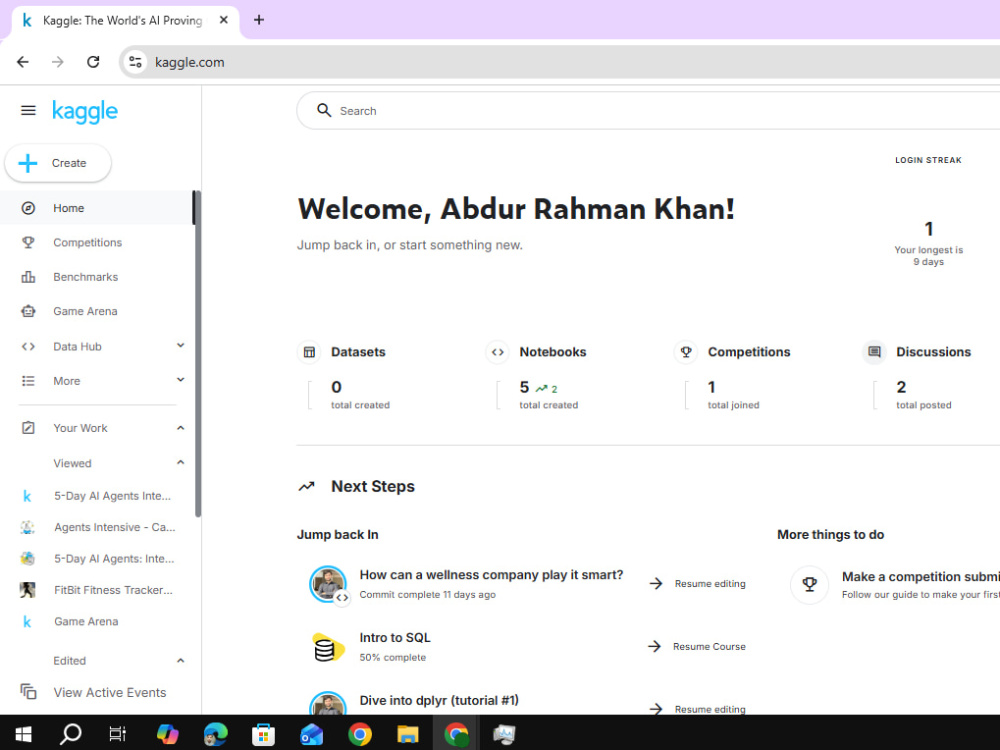Close the Kaggle browser tab
This screenshot has width=1000, height=750.
pos(224,20)
